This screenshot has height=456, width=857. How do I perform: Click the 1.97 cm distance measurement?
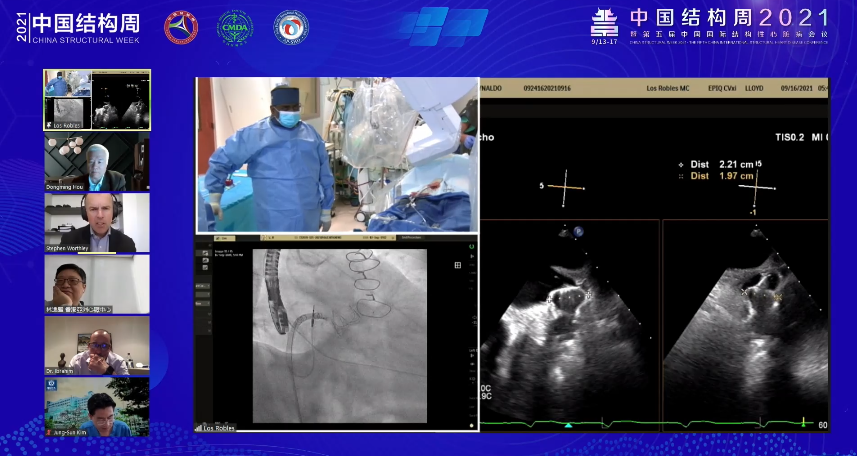713,175
